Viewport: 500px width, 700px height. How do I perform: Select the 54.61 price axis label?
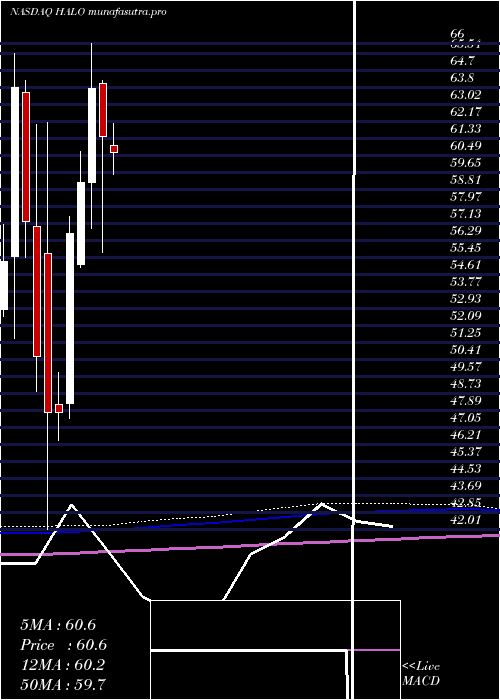466,264
